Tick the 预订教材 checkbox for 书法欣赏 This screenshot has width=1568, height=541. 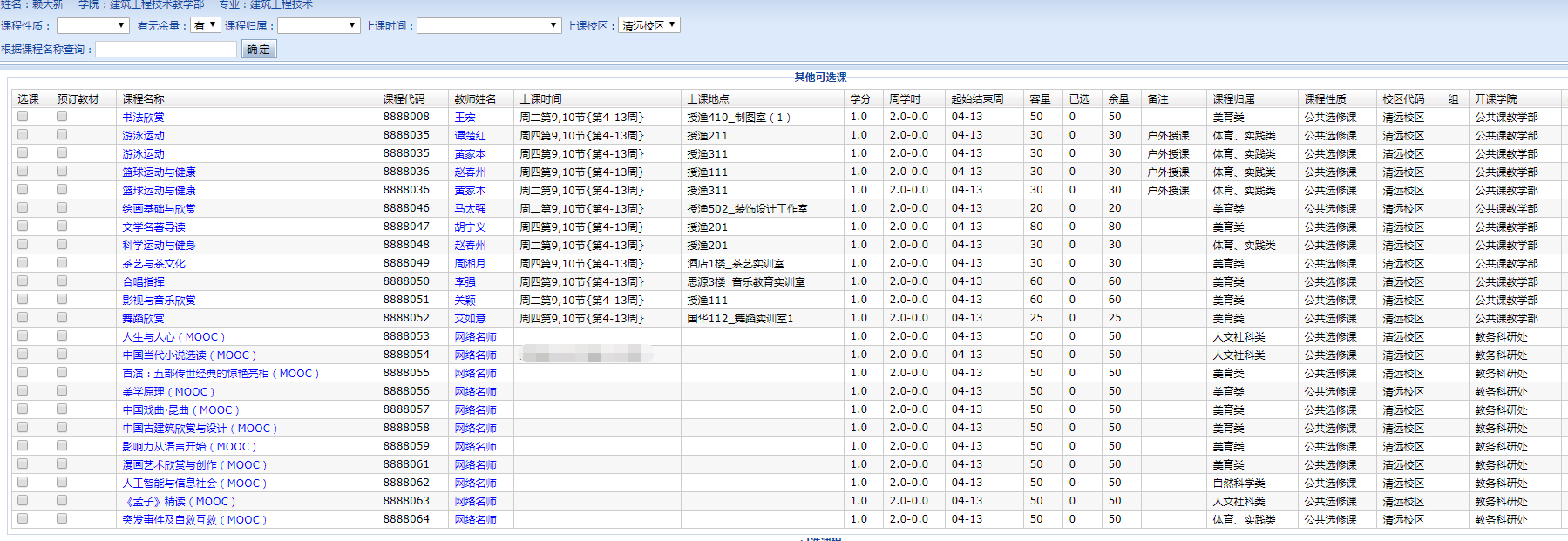coord(62,116)
